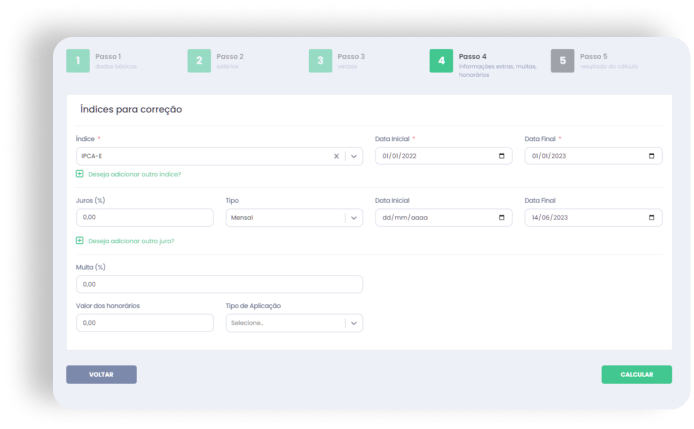This screenshot has height=429, width=694.
Task: Open the Tipo de Aplicação dropdown
Action: 353,323
